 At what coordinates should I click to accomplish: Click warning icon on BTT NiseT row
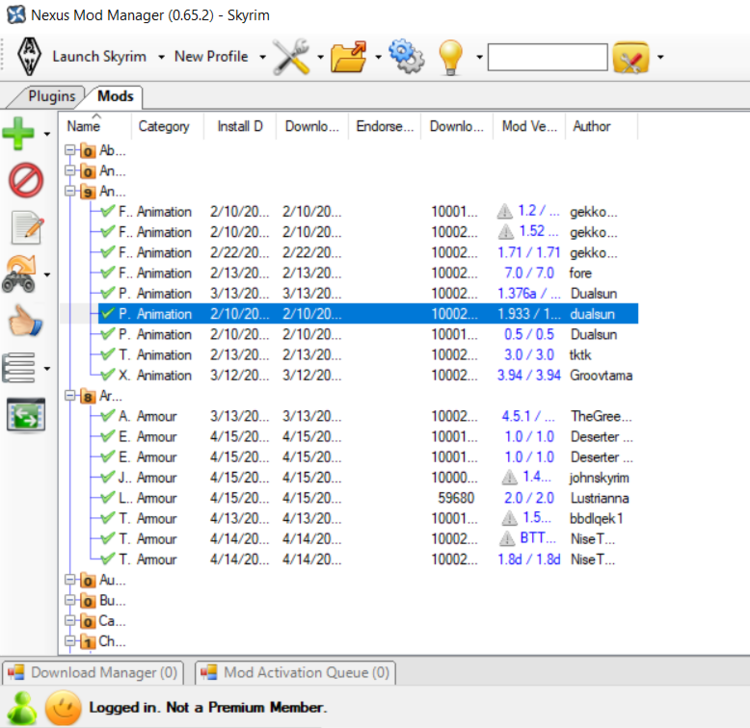pyautogui.click(x=507, y=539)
